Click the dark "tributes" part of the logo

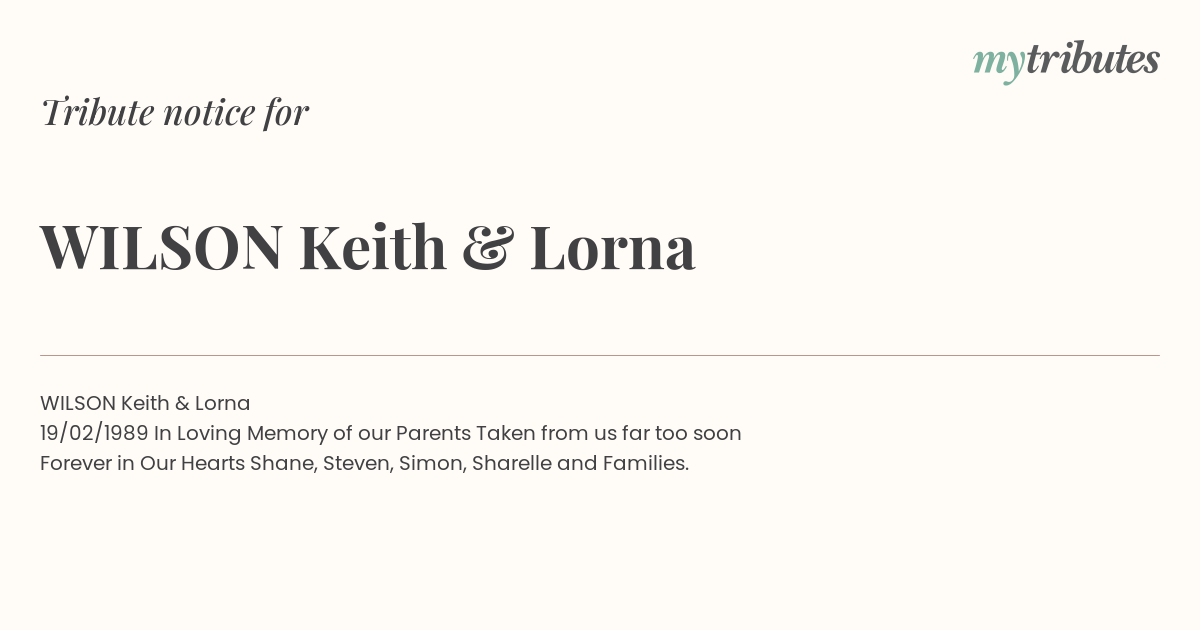pyautogui.click(x=1093, y=59)
